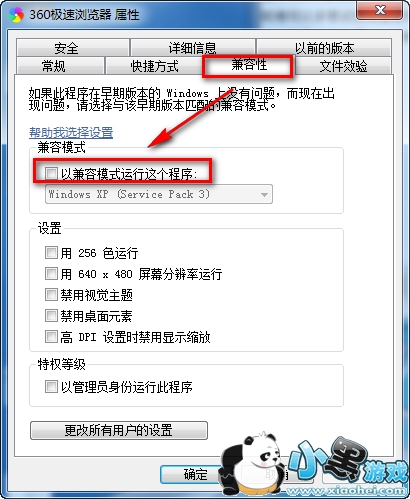The image size is (410, 499).
Task: Click the 更改所有用户的设置 button
Action: click(x=119, y=430)
